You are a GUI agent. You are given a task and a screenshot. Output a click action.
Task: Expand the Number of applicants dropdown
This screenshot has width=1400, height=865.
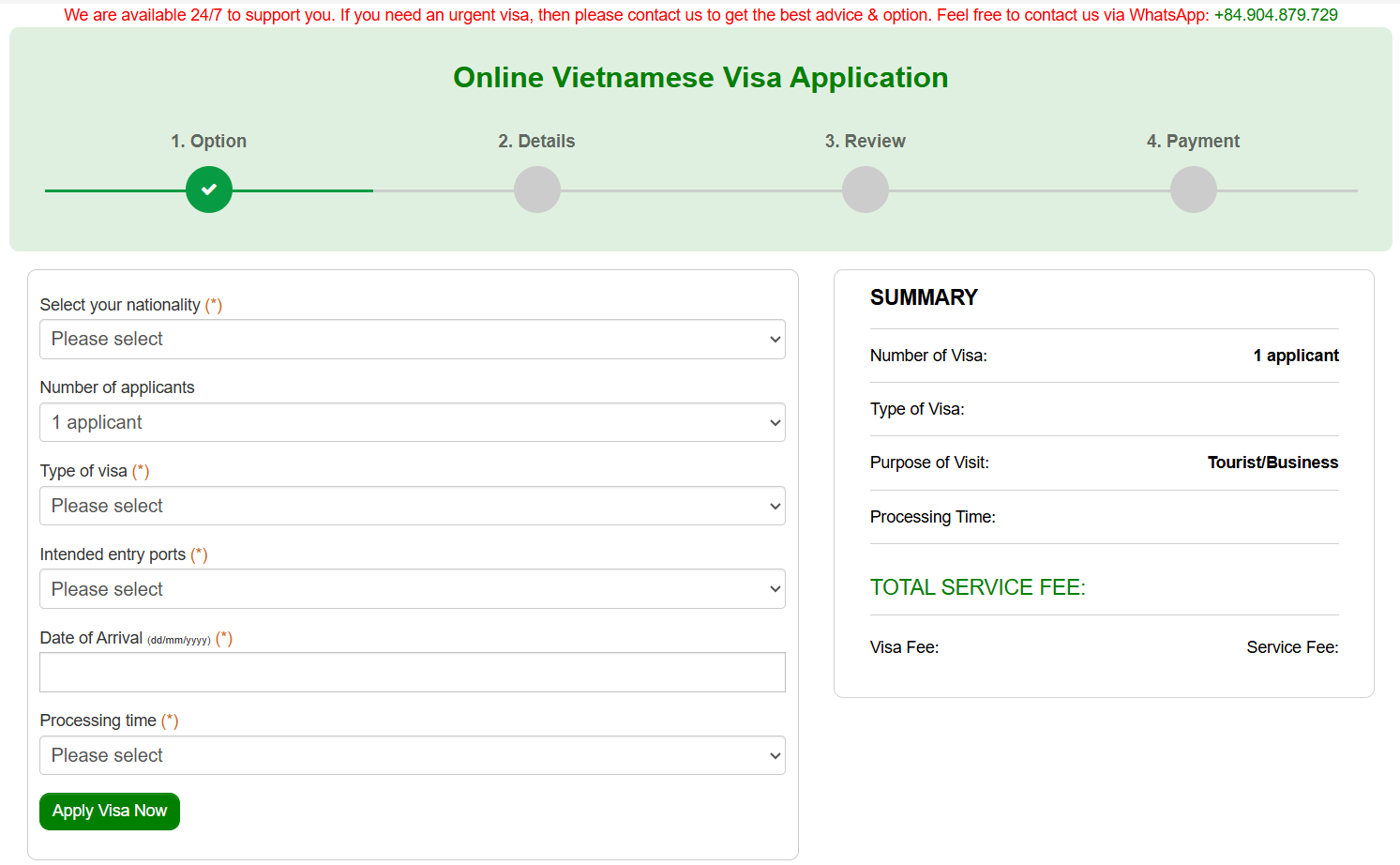click(412, 423)
